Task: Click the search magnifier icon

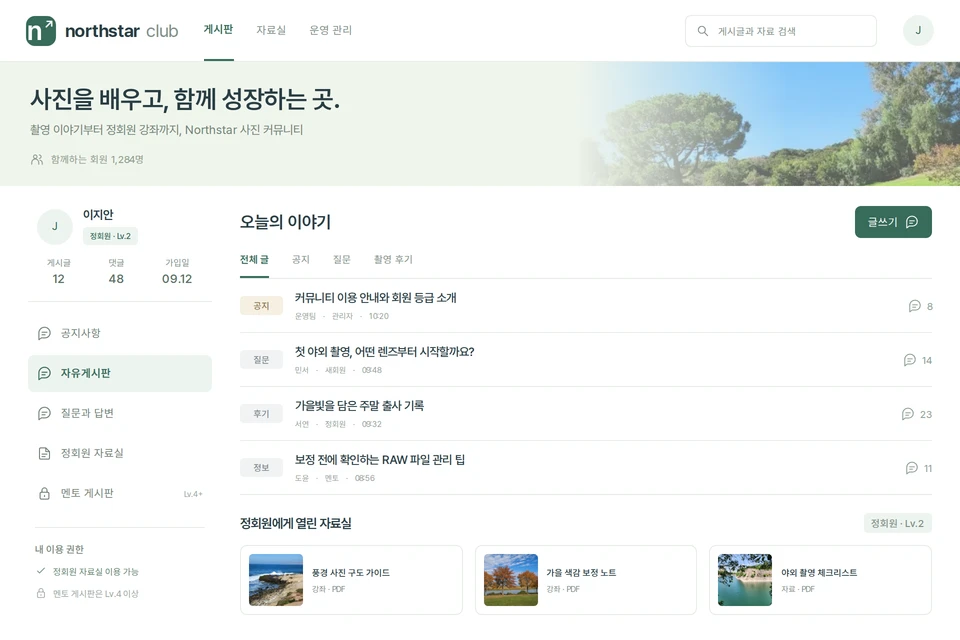Action: tap(703, 31)
